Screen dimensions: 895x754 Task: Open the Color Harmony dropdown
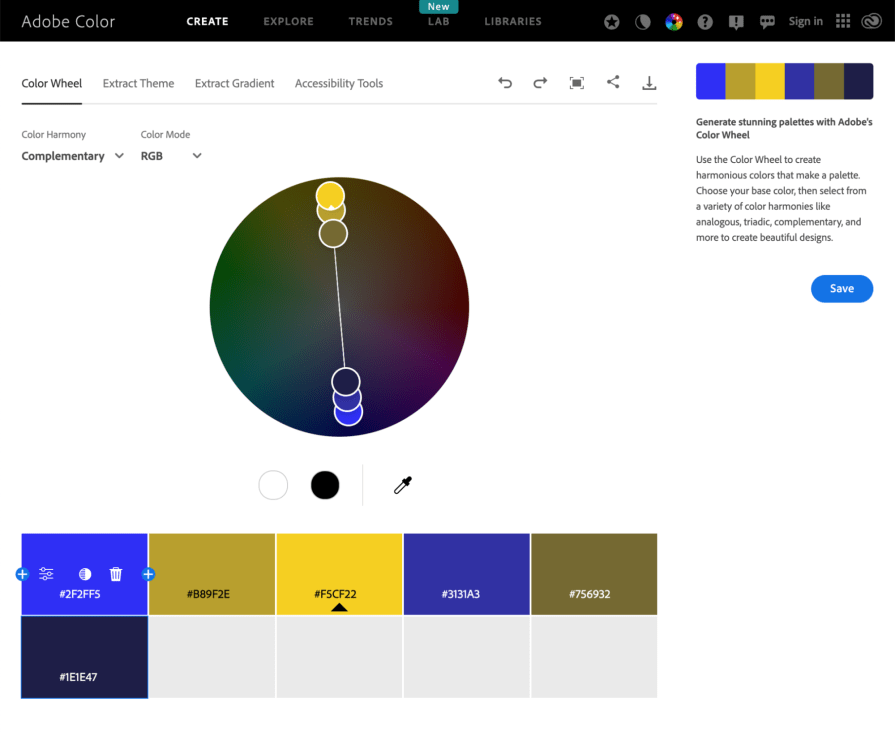pyautogui.click(x=71, y=156)
